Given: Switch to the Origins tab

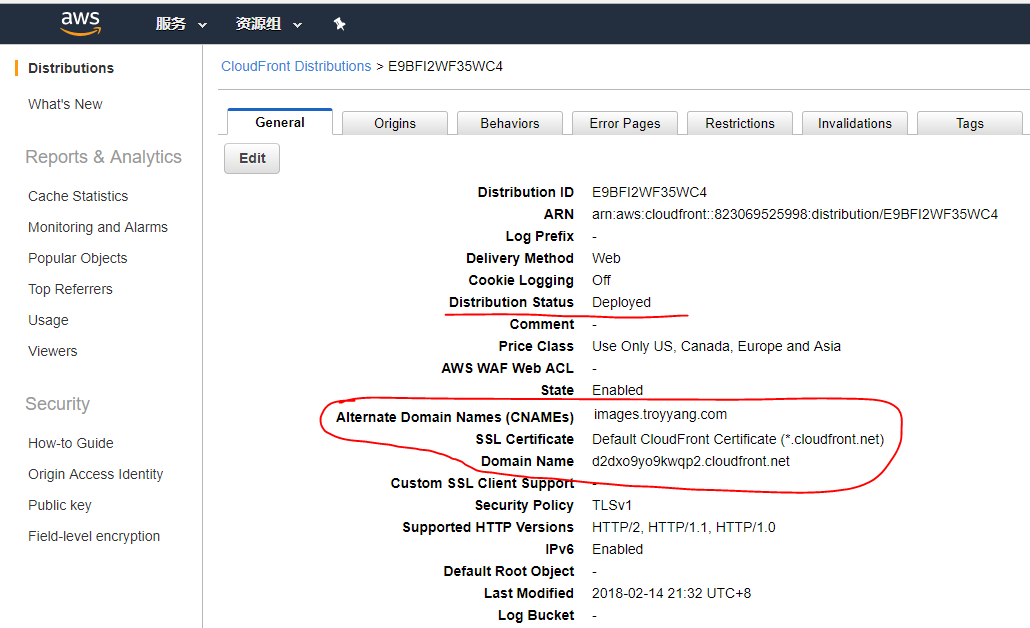Looking at the screenshot, I should (395, 123).
